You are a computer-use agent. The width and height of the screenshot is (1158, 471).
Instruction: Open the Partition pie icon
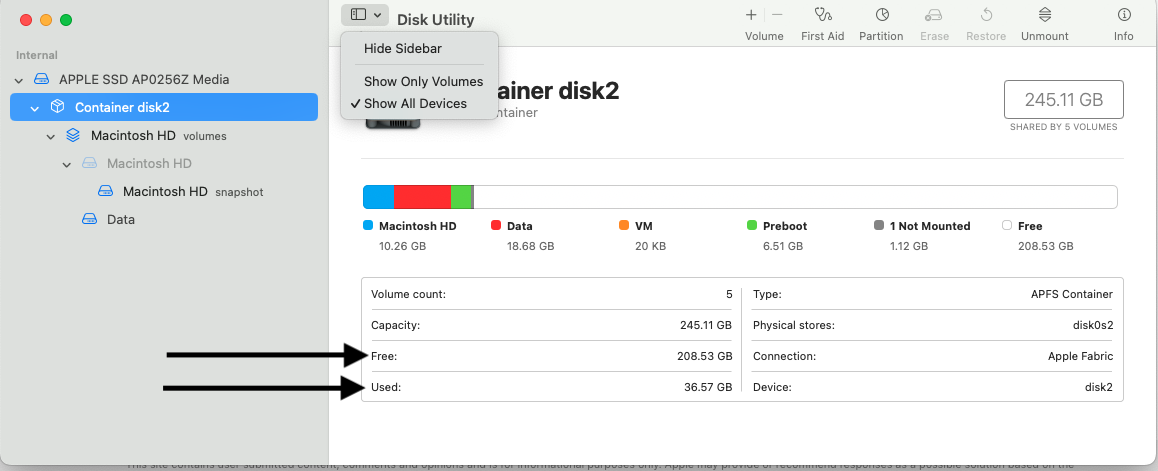tap(881, 14)
